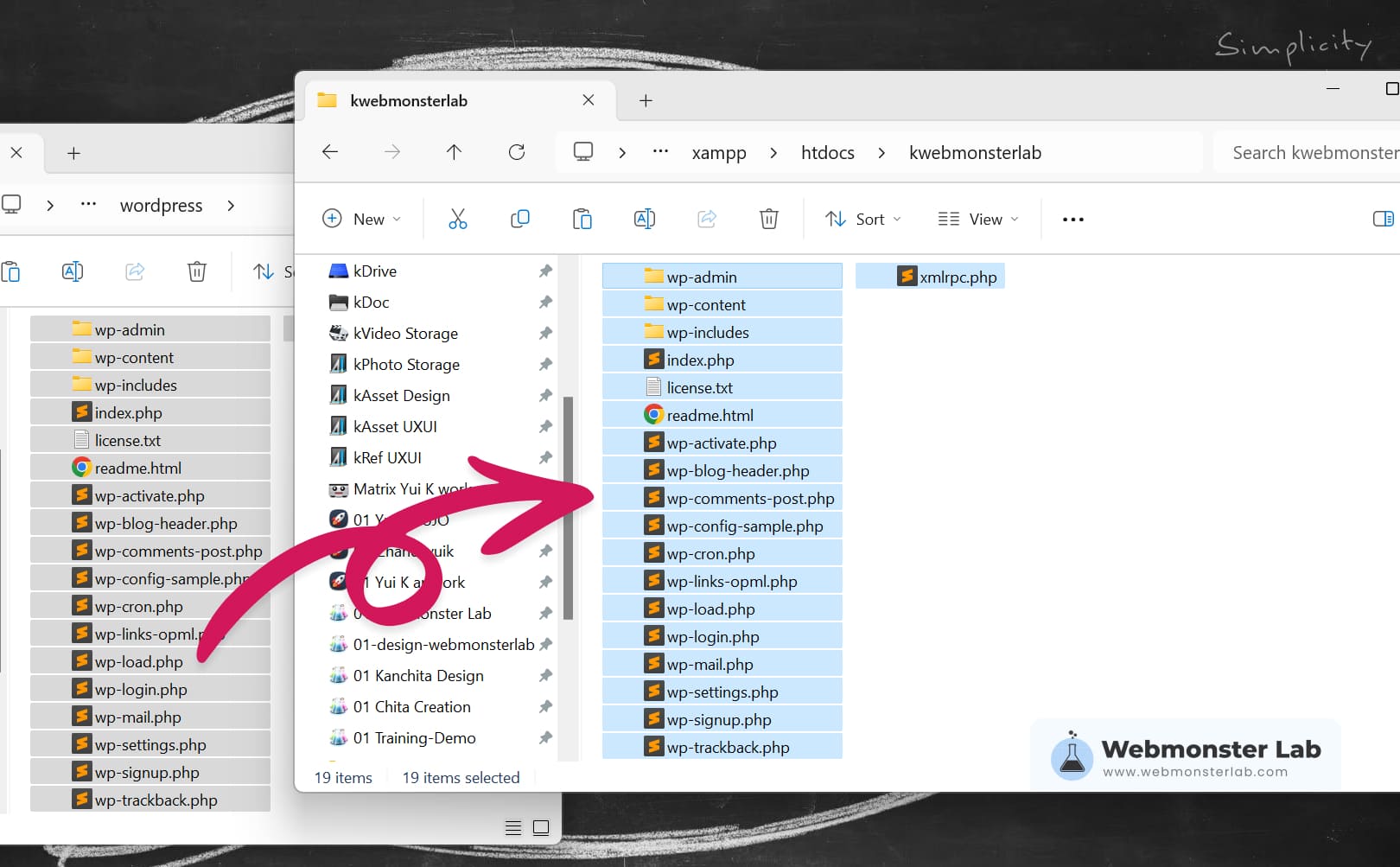Click the Rename icon in kwebmonsterlab toolbar
Screen dimensions: 1400x867
(x=645, y=220)
